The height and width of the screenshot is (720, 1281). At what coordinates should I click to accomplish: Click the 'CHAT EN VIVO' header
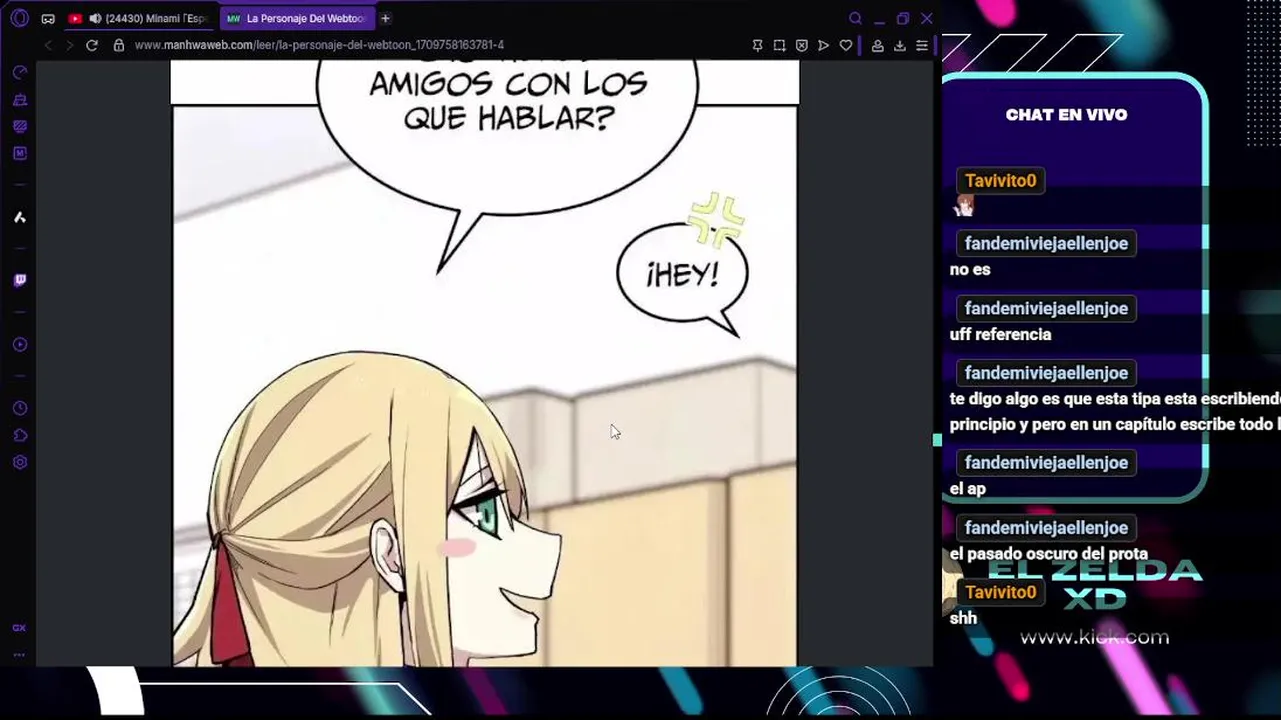click(x=1066, y=115)
